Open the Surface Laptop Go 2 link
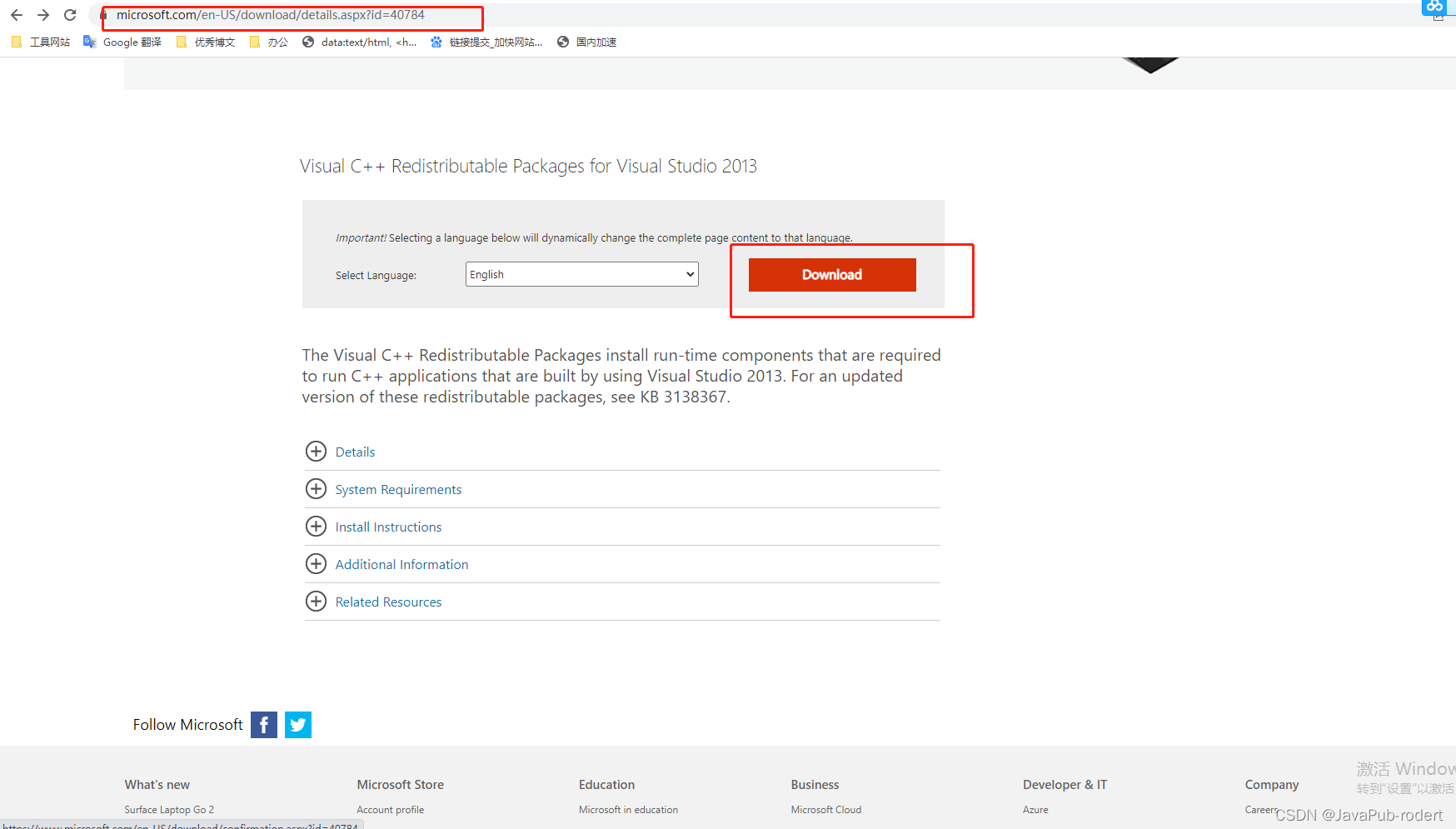 tap(169, 809)
